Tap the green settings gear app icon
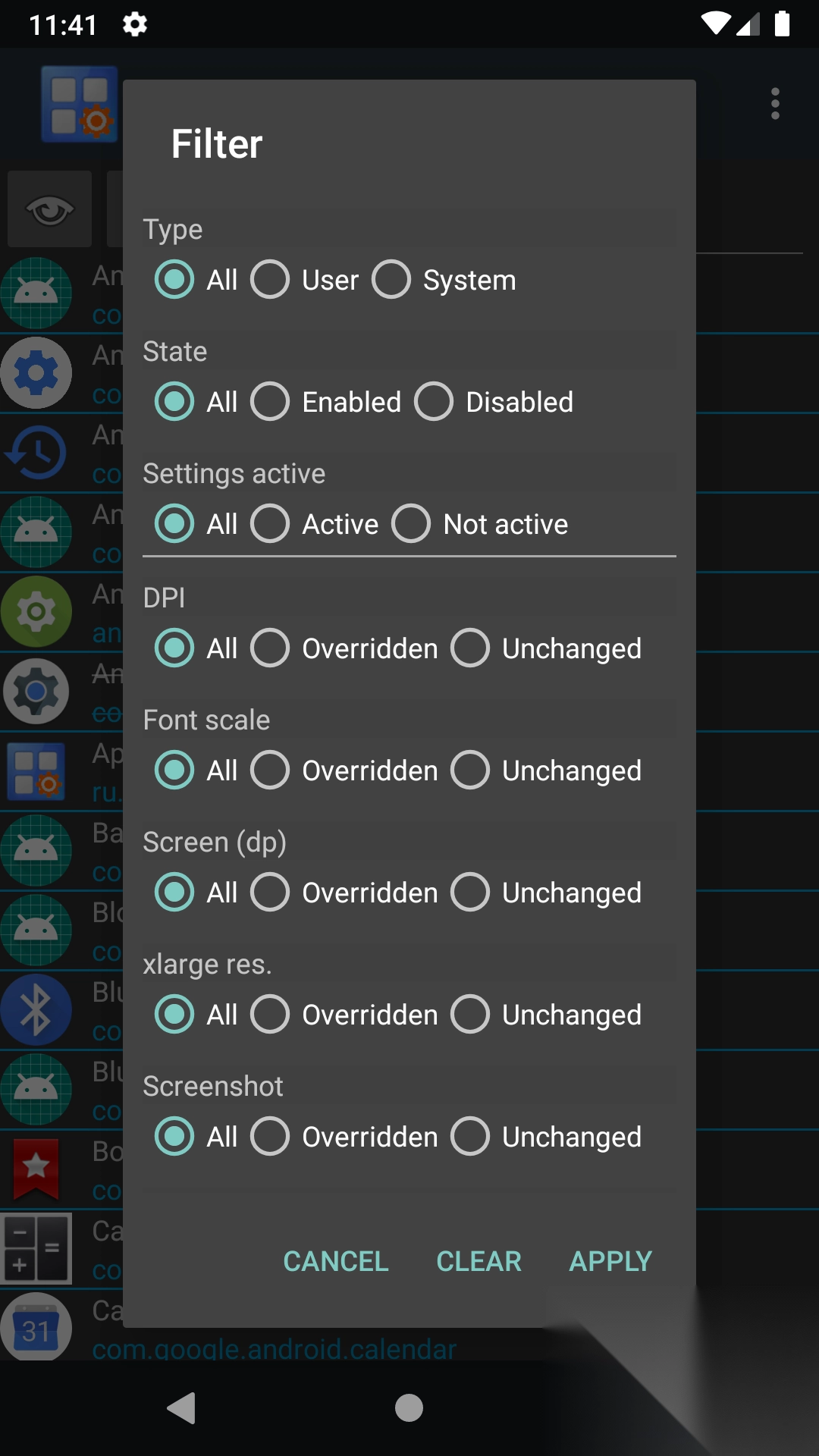This screenshot has width=819, height=1456. (36, 612)
